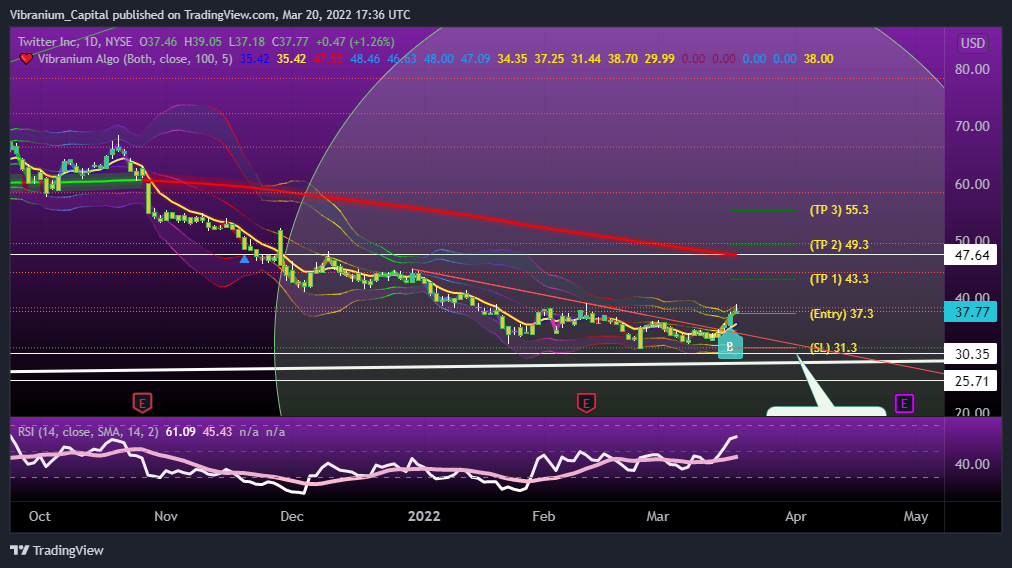Click the Apr label on time axis
The height and width of the screenshot is (568, 1012).
point(796,516)
